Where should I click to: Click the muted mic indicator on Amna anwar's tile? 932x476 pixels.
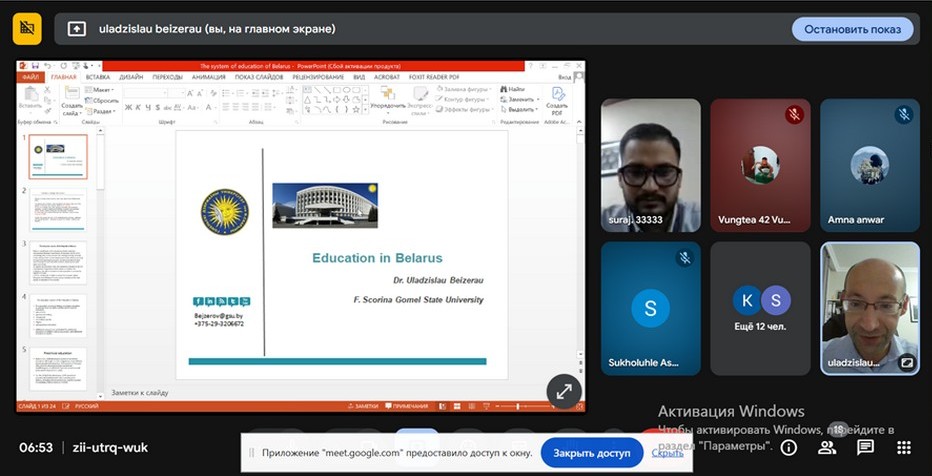click(x=903, y=115)
